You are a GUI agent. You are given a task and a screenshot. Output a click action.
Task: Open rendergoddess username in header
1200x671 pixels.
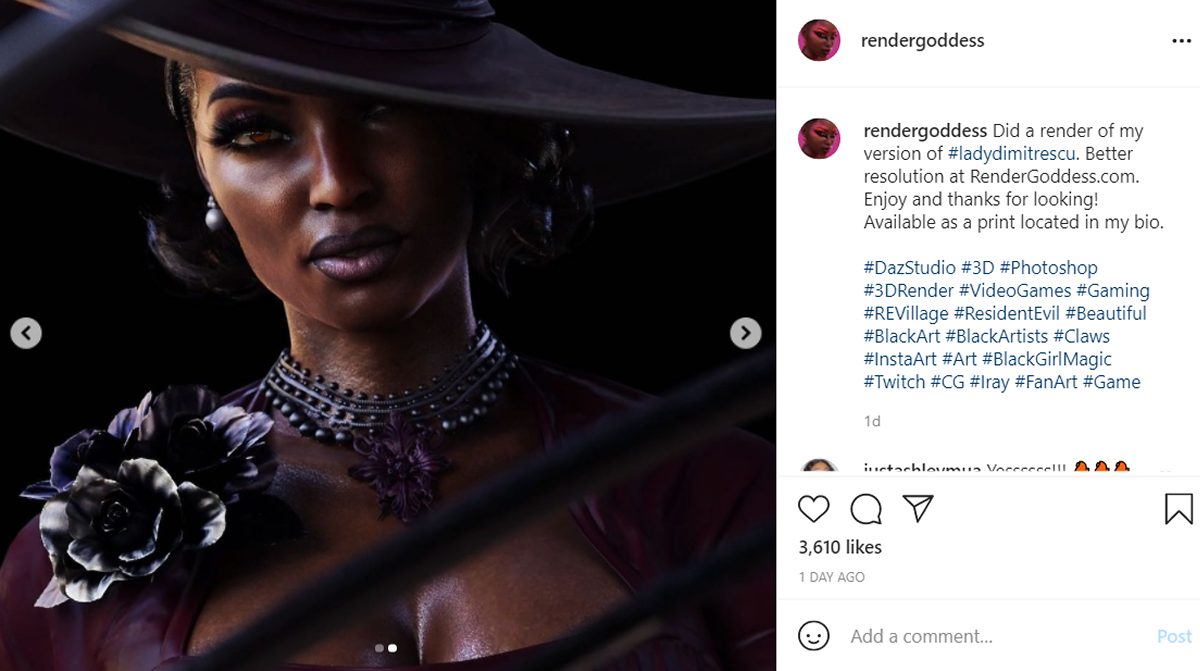coord(922,41)
